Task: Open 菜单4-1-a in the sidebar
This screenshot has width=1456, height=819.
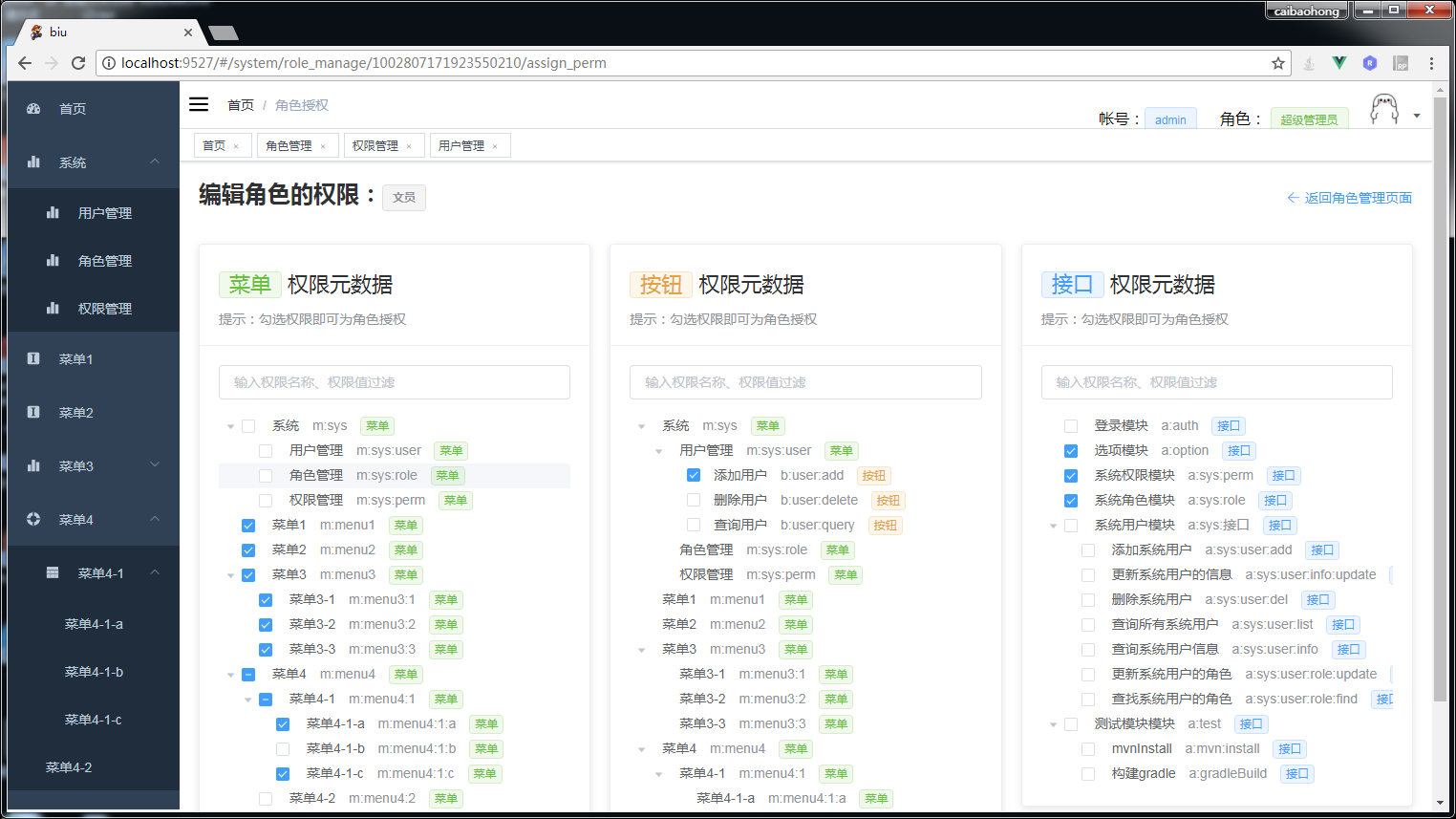Action: [x=94, y=624]
